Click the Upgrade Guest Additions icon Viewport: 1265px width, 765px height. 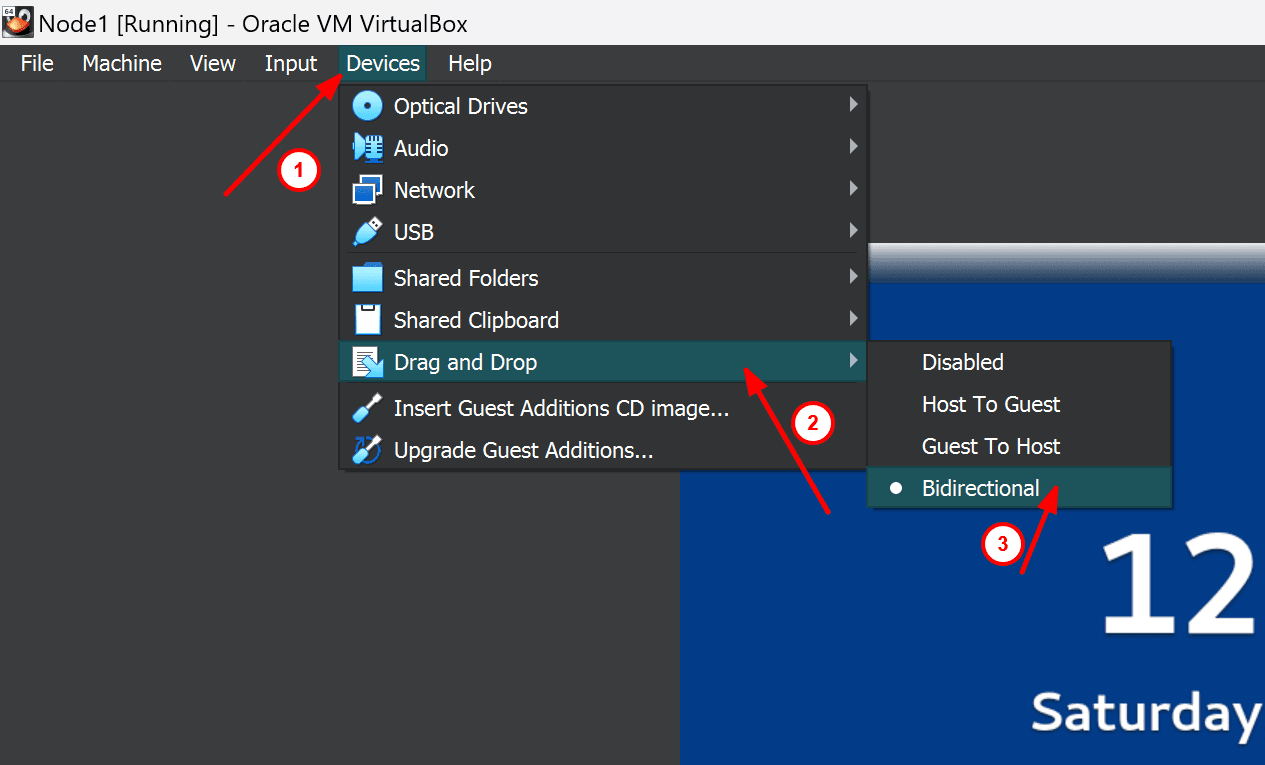(367, 450)
